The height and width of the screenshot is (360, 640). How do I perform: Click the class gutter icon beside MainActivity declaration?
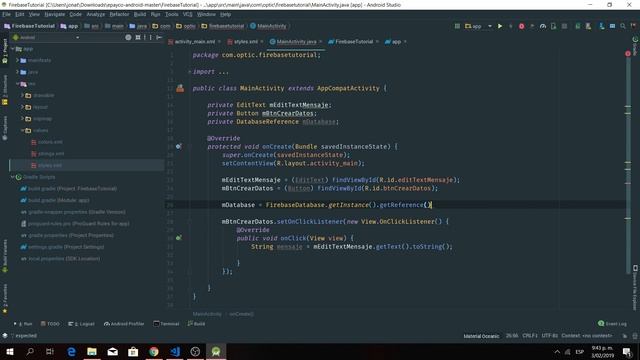pos(180,88)
